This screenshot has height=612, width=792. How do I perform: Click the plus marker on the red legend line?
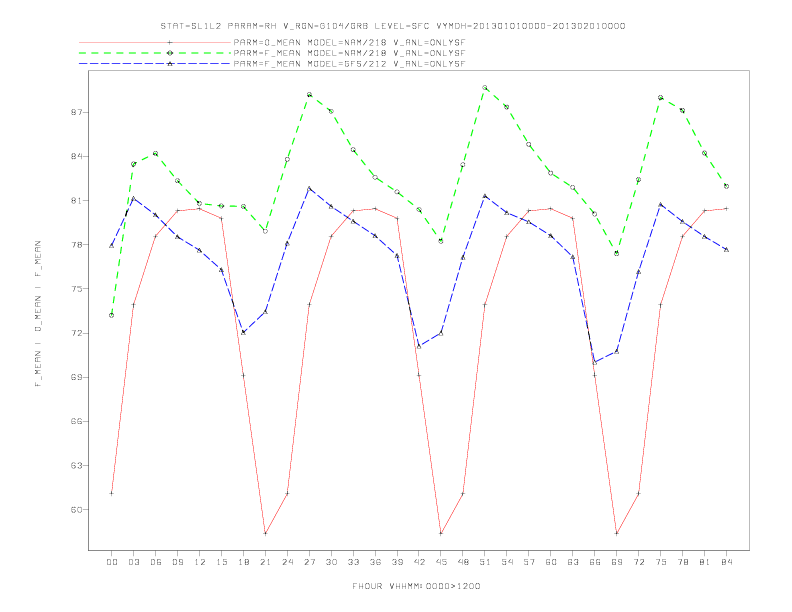170,42
